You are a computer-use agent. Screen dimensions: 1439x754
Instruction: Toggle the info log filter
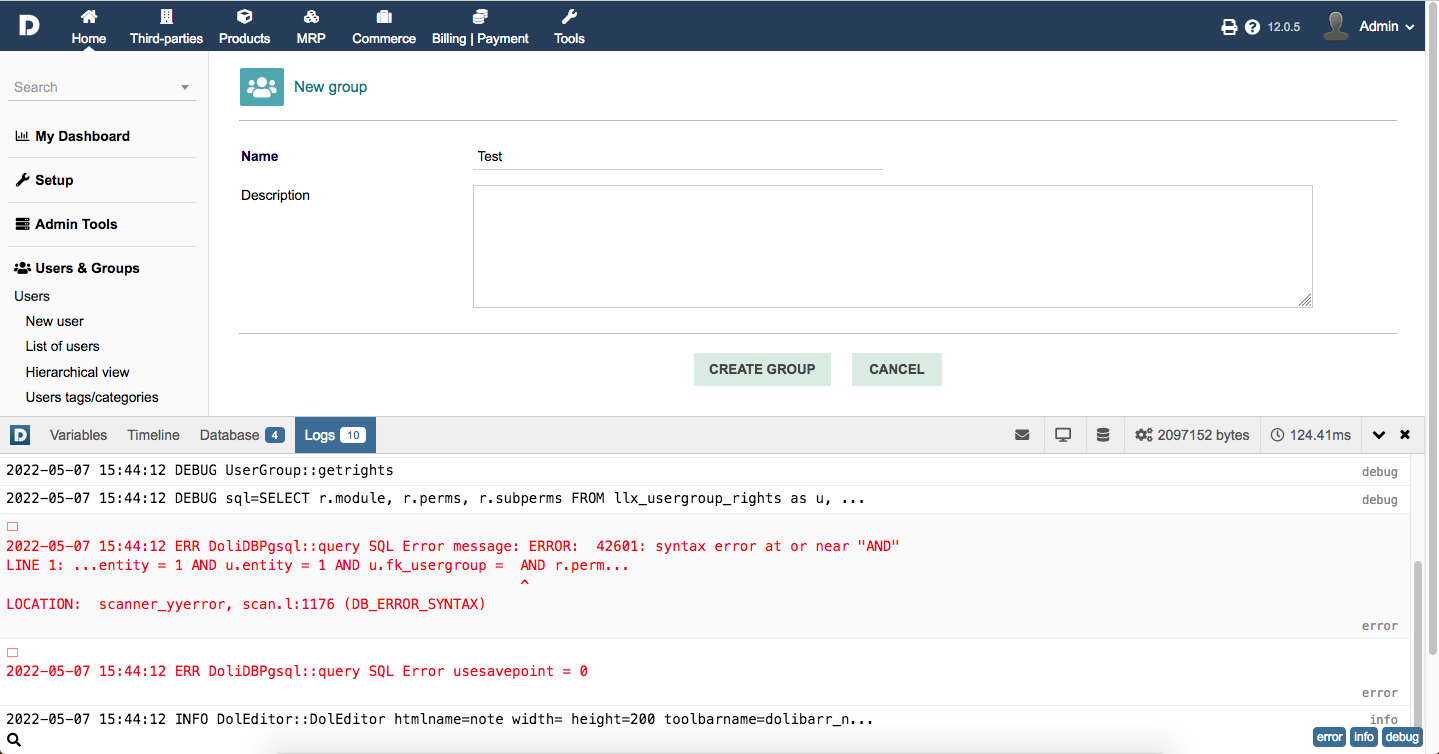point(1364,737)
